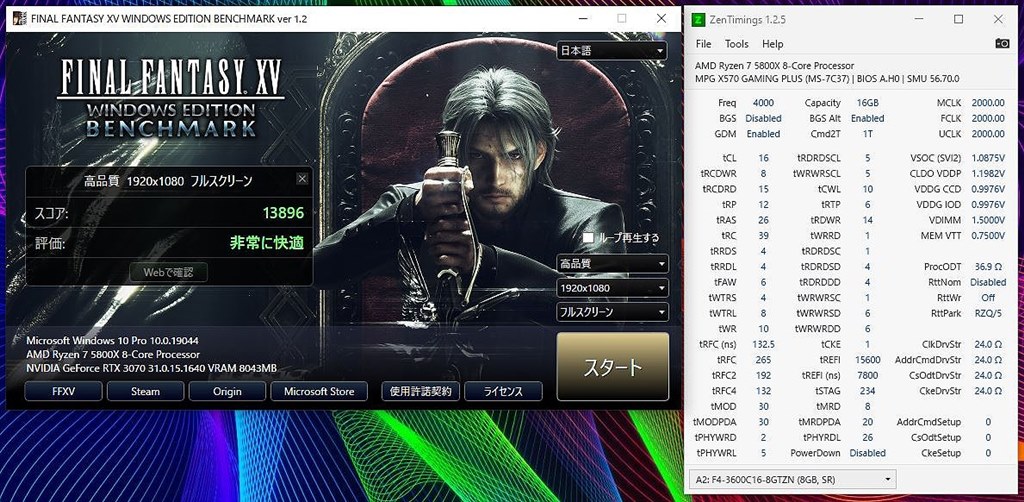
Task: Close the score result panel with X
Action: click(x=302, y=178)
